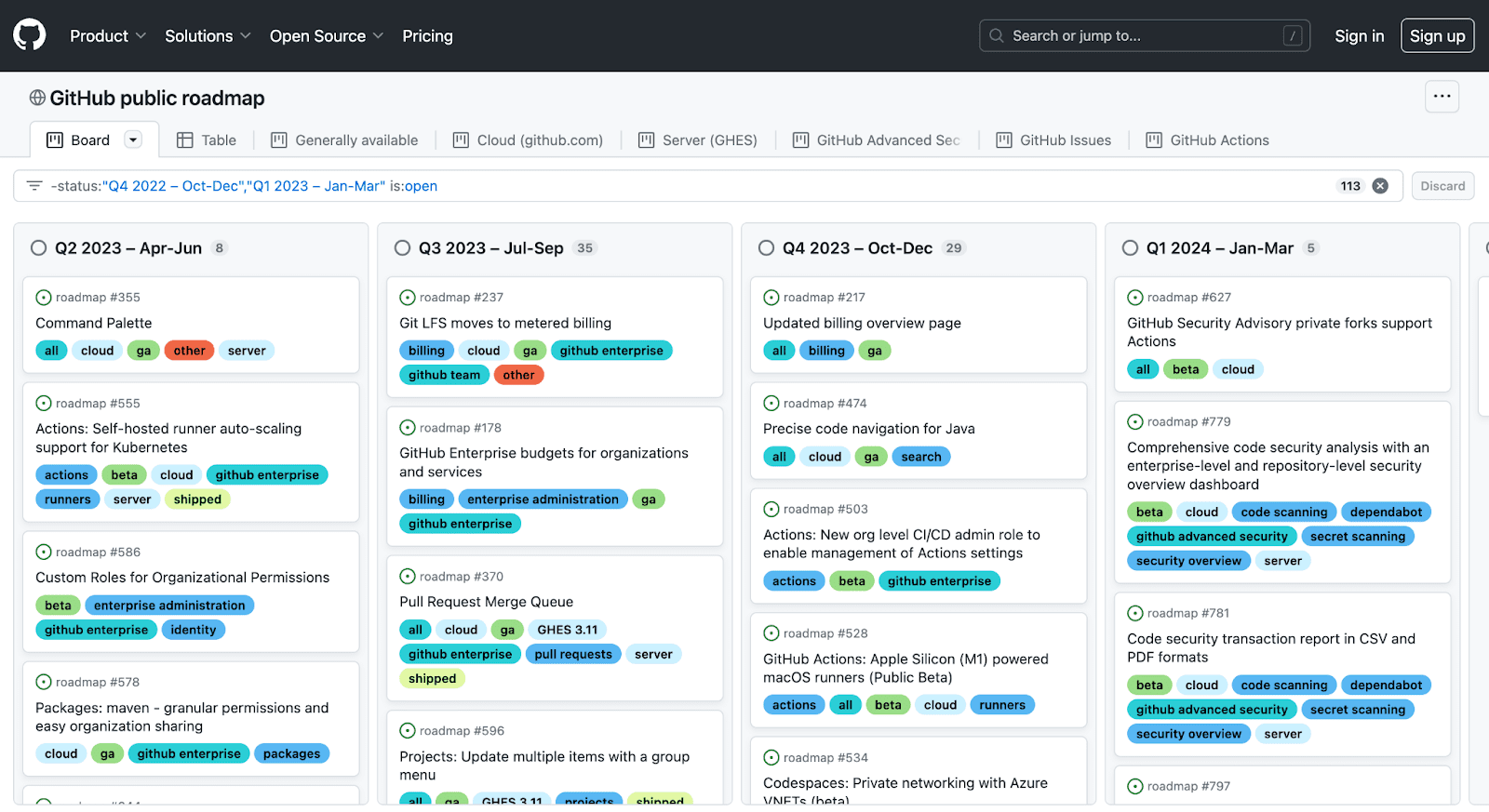Click the Q1 2024 – Jan-Mar column circle
This screenshot has width=1489, height=812.
click(x=1130, y=248)
